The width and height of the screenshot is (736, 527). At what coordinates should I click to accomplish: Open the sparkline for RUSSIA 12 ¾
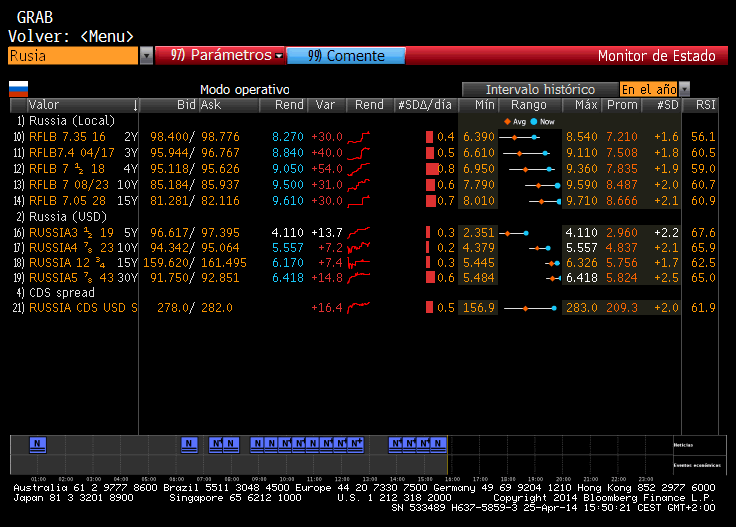[x=359, y=263]
